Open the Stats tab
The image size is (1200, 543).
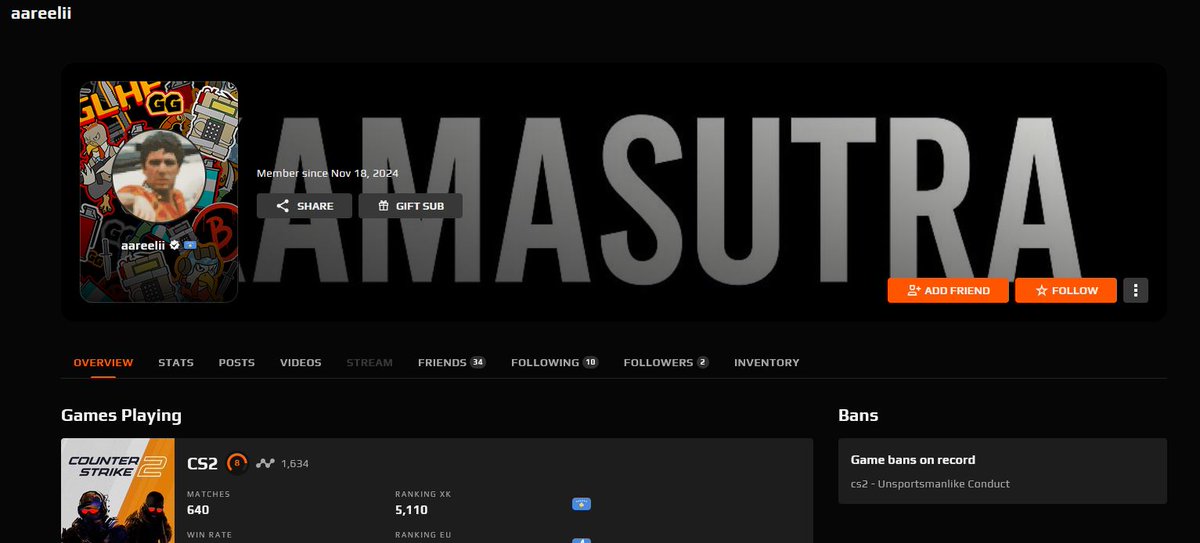coord(176,362)
